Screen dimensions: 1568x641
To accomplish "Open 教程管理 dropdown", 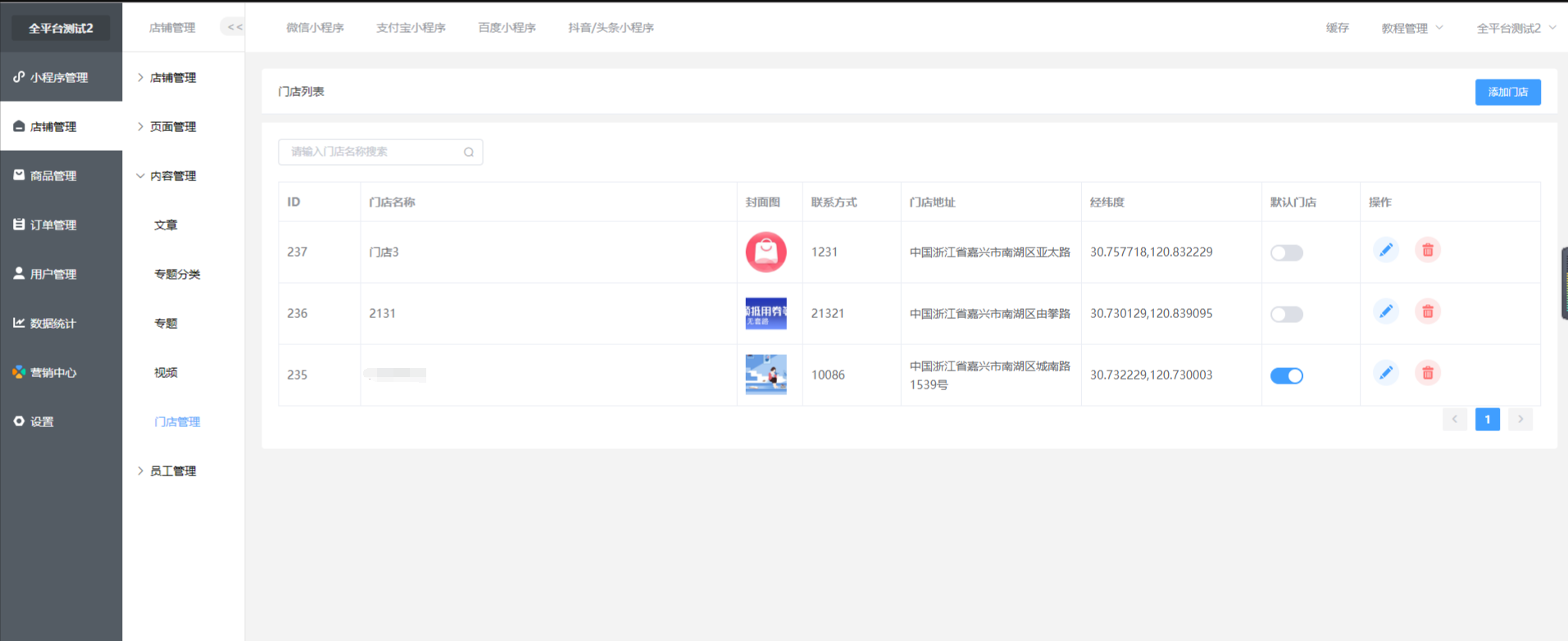I will coord(1411,28).
